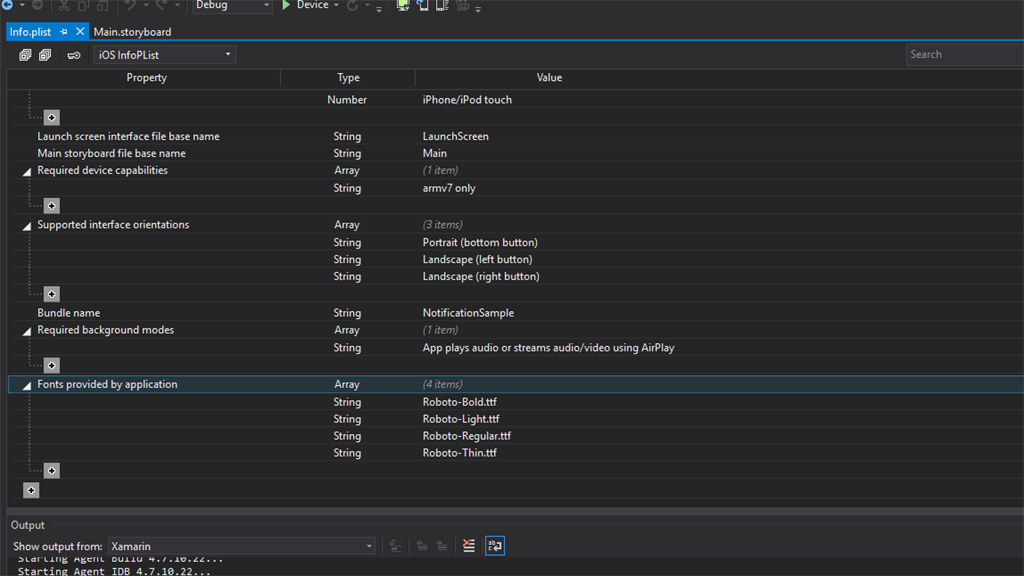This screenshot has height=576, width=1024.
Task: Click the collapse all nodes icon in plist toolbar
Action: pos(45,55)
